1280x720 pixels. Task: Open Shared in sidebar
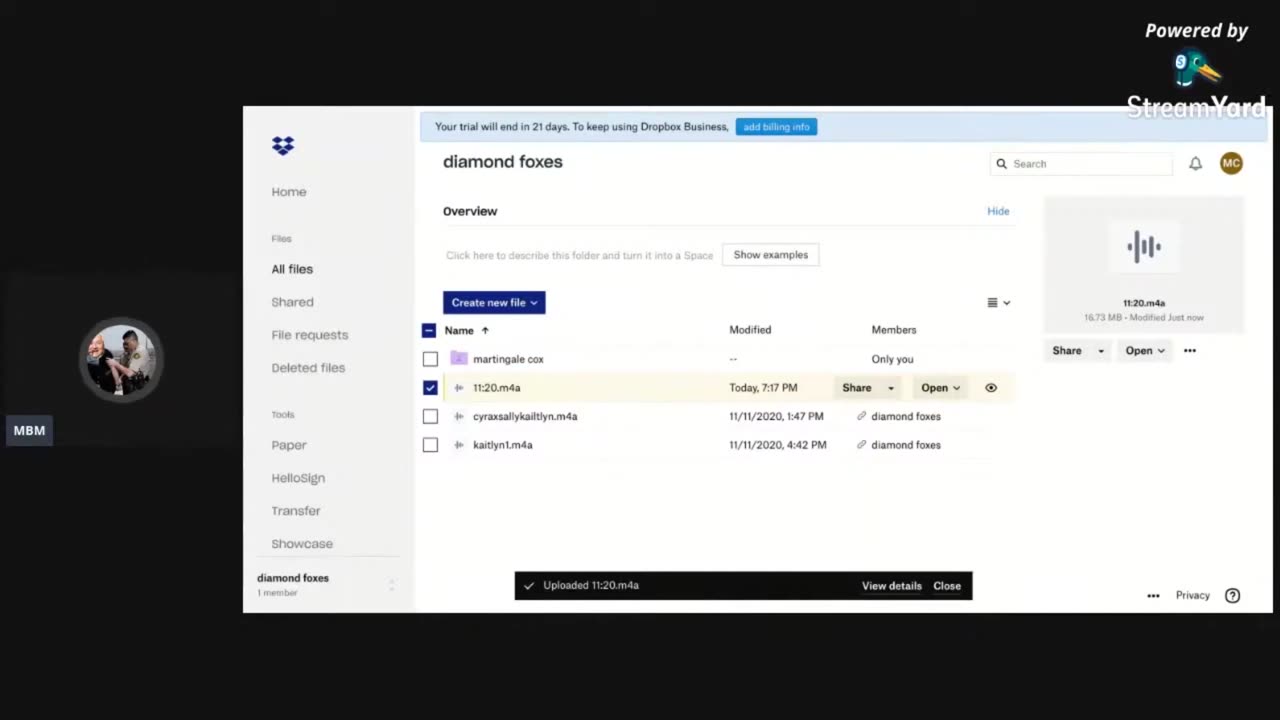tap(292, 302)
